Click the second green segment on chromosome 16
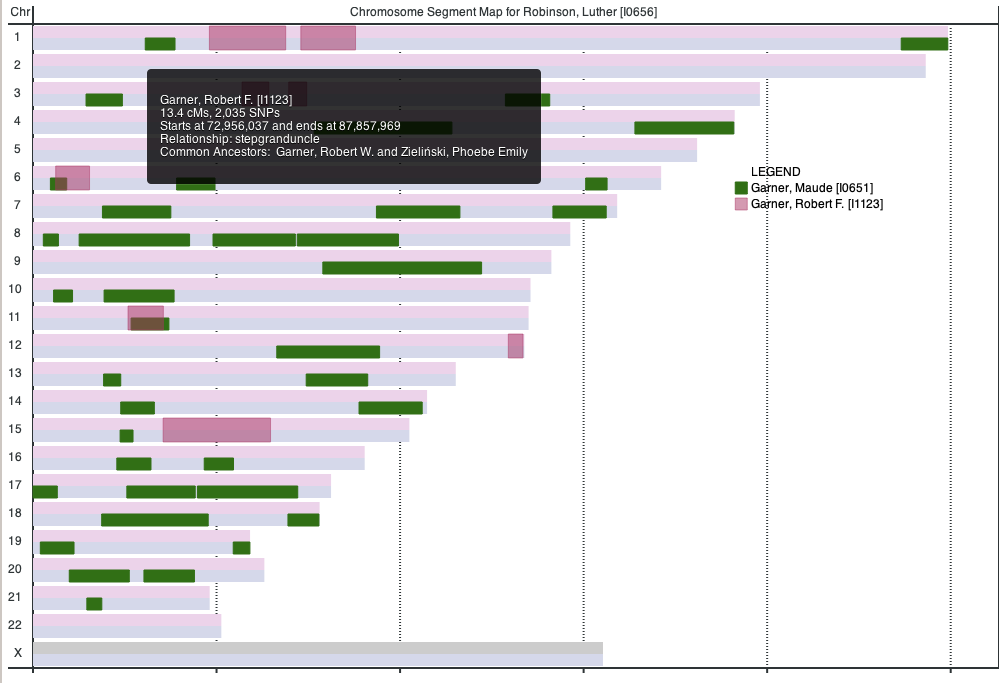This screenshot has height=683, width=1004. click(219, 464)
